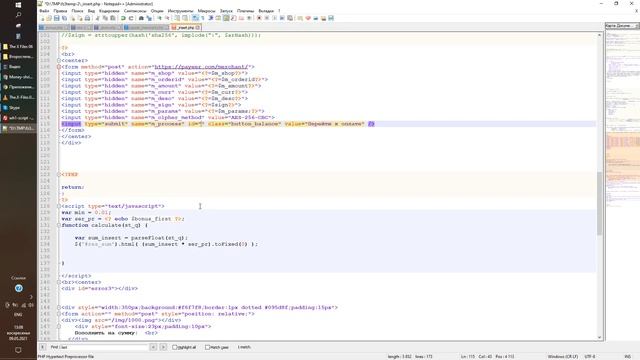The width and height of the screenshot is (640, 360).
Task: Click the Document Map preview
Action: [622, 184]
